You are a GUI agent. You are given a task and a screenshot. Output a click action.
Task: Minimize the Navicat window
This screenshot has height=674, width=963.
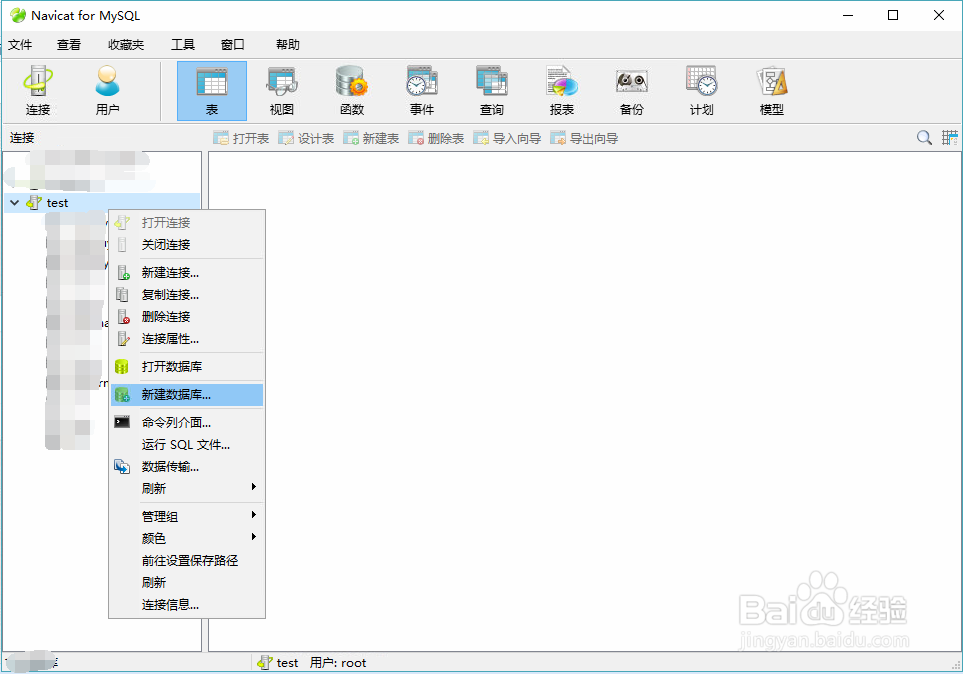848,15
